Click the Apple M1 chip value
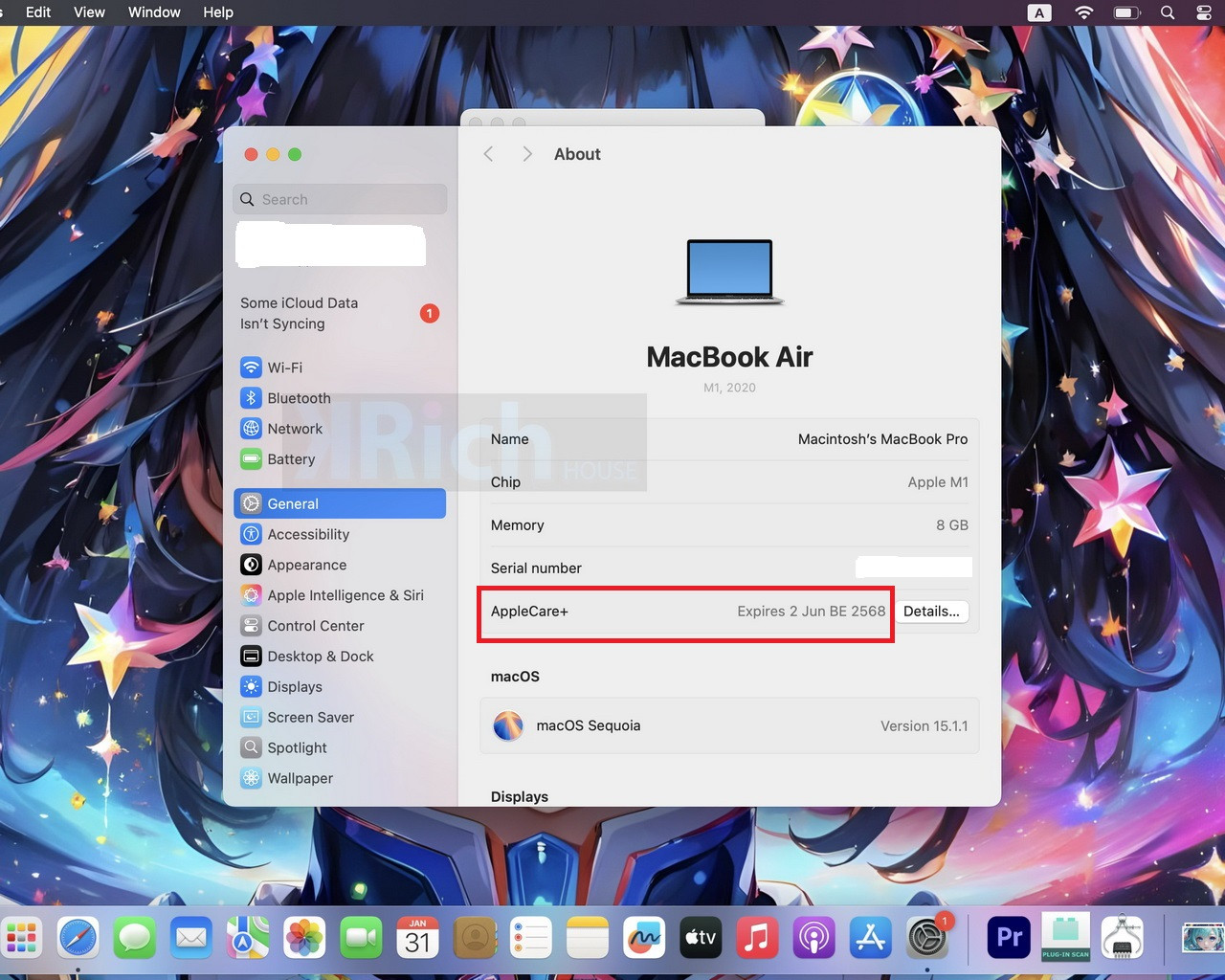The height and width of the screenshot is (980, 1225). pos(938,482)
